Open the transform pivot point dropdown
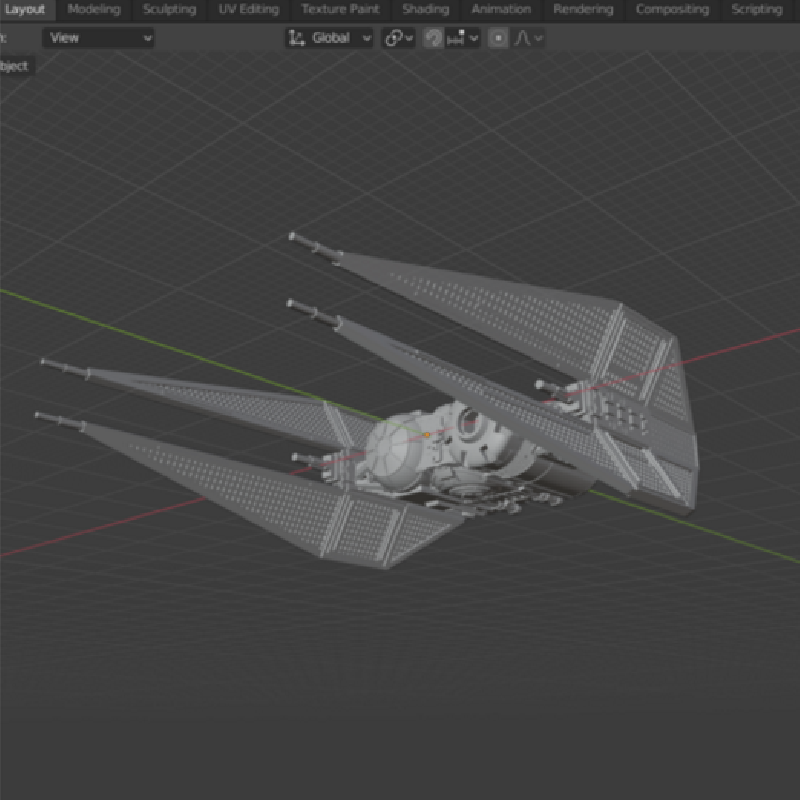Screen dimensions: 800x800 398,38
